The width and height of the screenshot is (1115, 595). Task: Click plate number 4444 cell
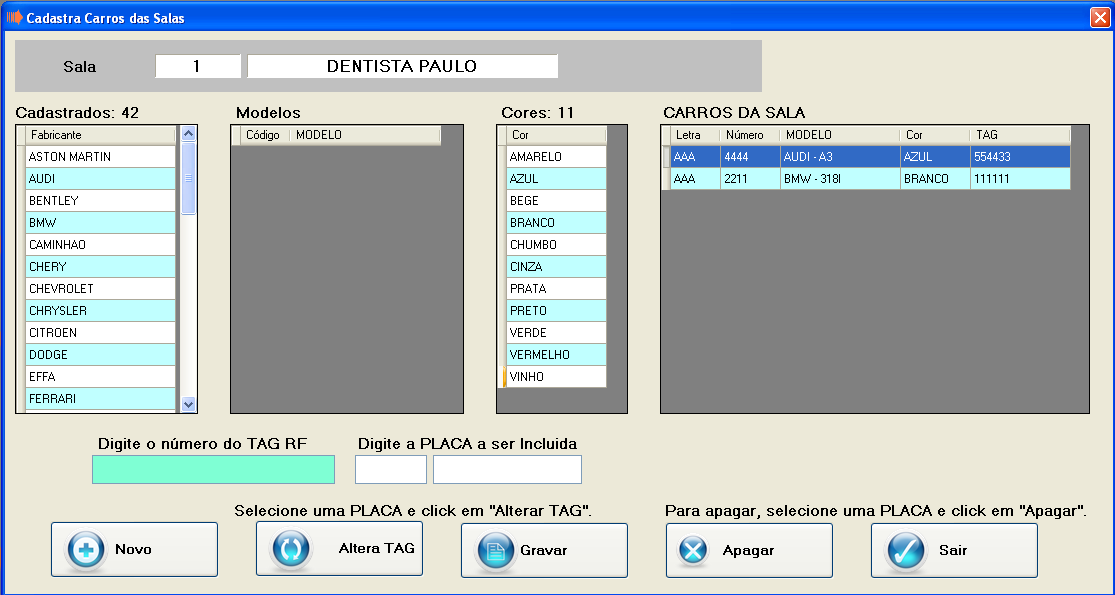(750, 156)
